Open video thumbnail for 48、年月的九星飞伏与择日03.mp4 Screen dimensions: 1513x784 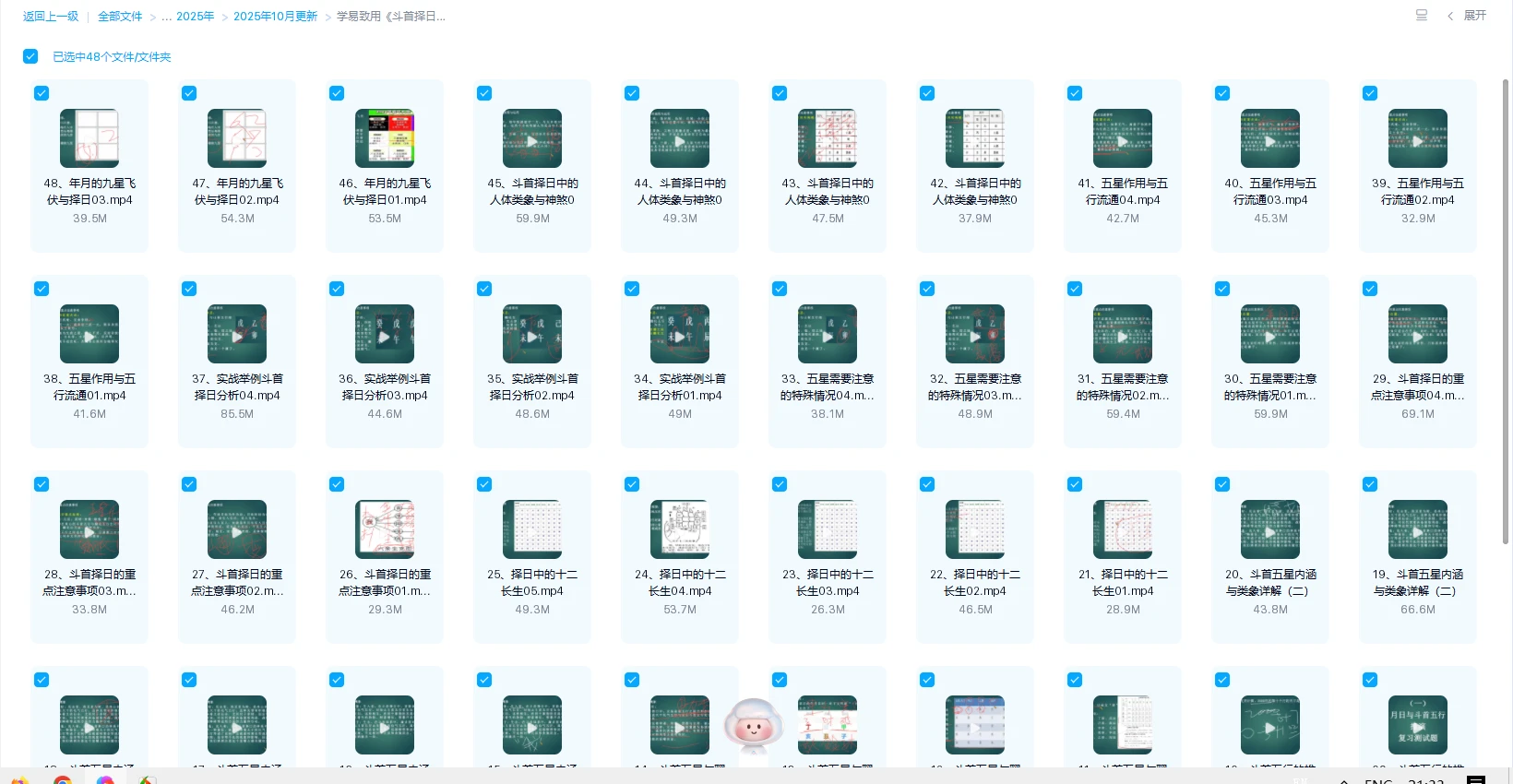tap(89, 138)
